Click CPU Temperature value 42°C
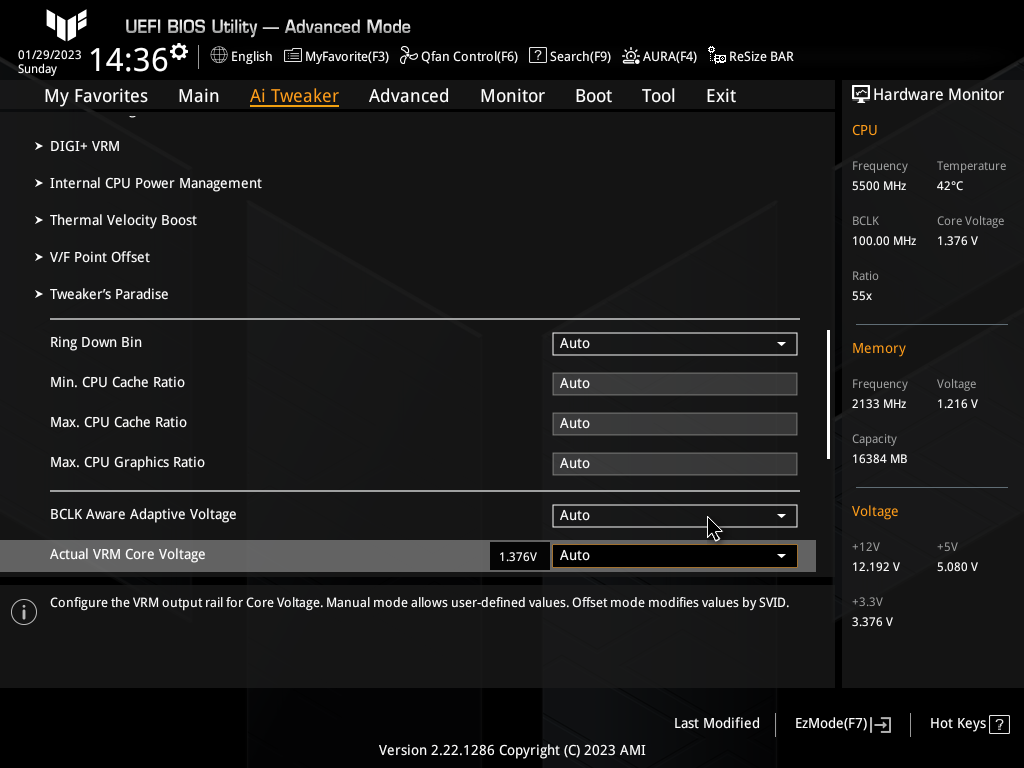The height and width of the screenshot is (768, 1024). pos(950,186)
